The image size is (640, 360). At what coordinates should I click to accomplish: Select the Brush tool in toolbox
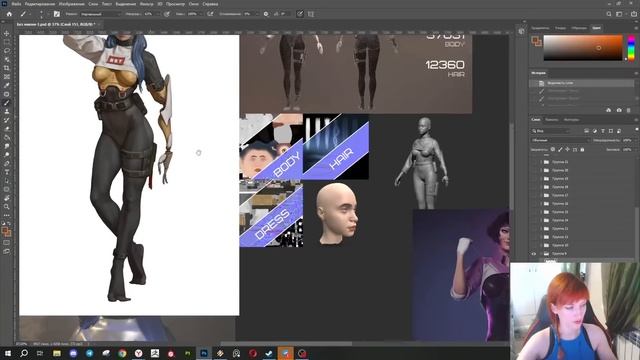[7, 103]
